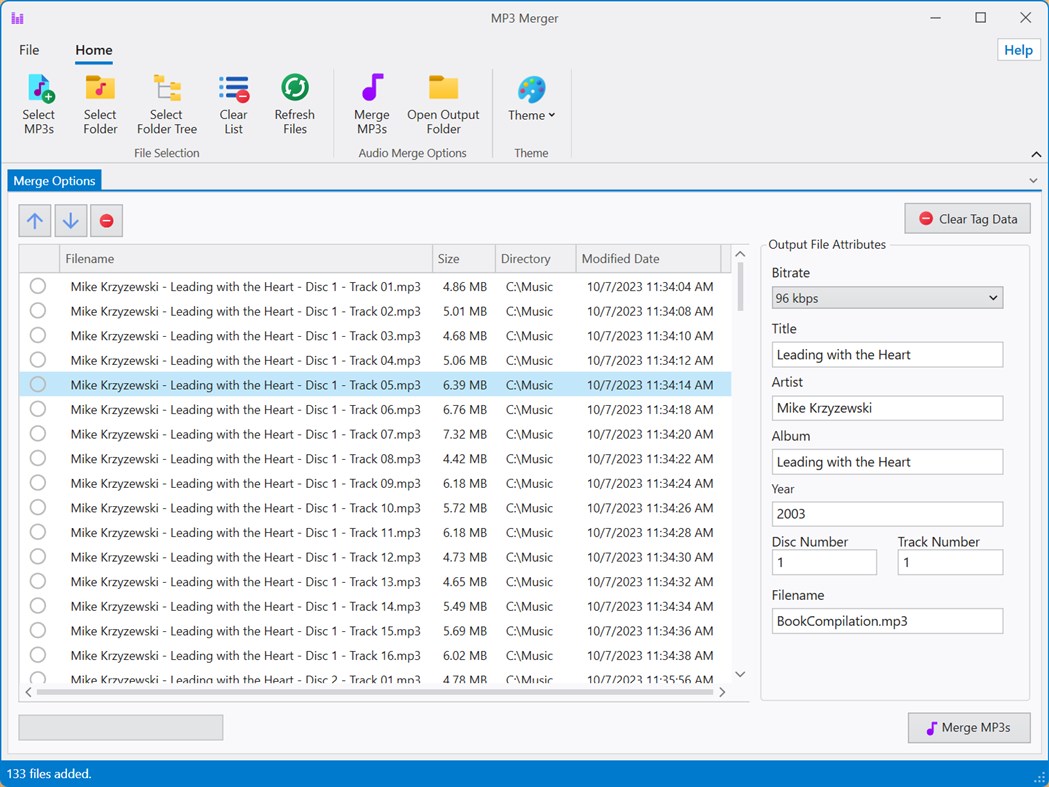Select the radio button for Disc 1 Track 10
The height and width of the screenshot is (787, 1049).
pyautogui.click(x=37, y=508)
